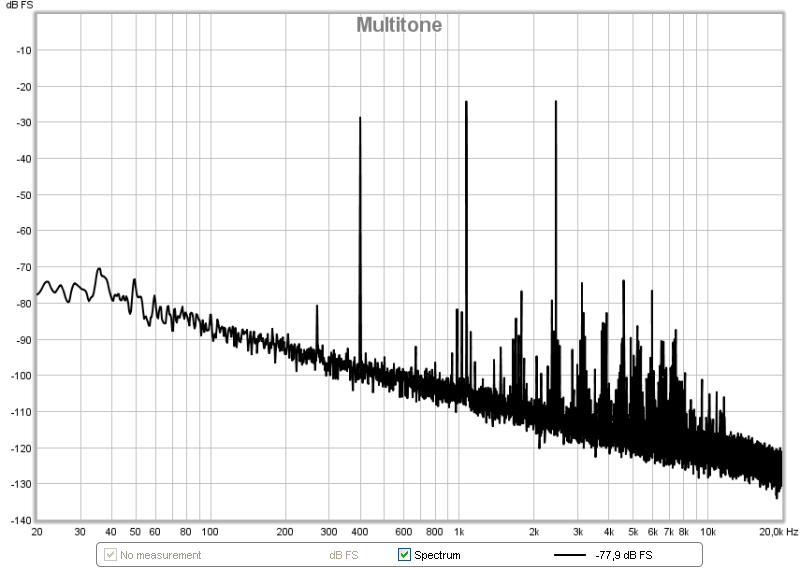Viewport: 800px width, 568px height.
Task: Click the Spectrum legend label
Action: (x=437, y=555)
